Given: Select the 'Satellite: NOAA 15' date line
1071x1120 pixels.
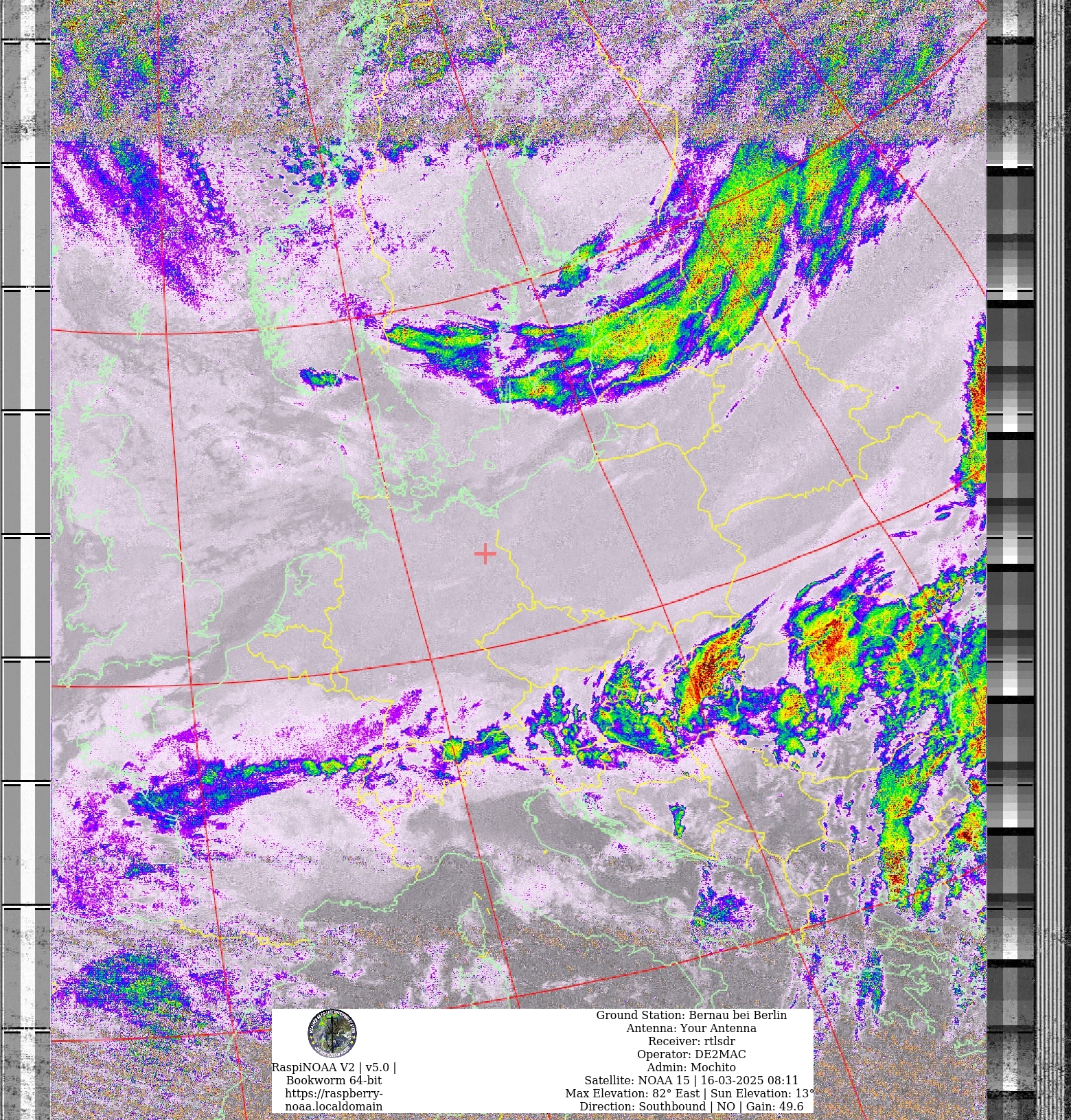Looking at the screenshot, I should pyautogui.click(x=691, y=1080).
